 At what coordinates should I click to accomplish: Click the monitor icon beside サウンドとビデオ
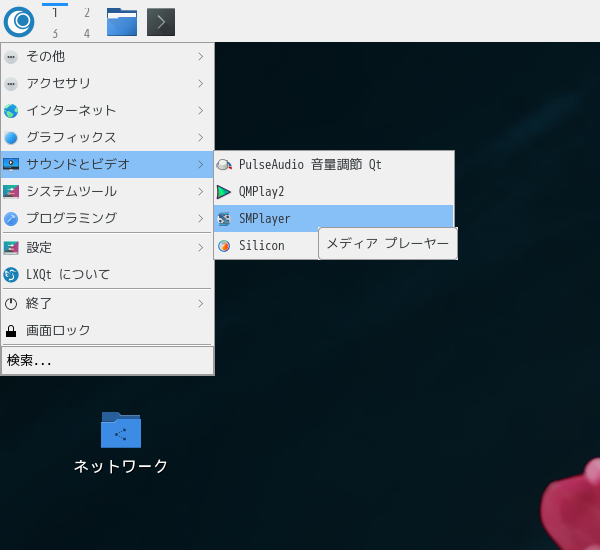tap(11, 165)
